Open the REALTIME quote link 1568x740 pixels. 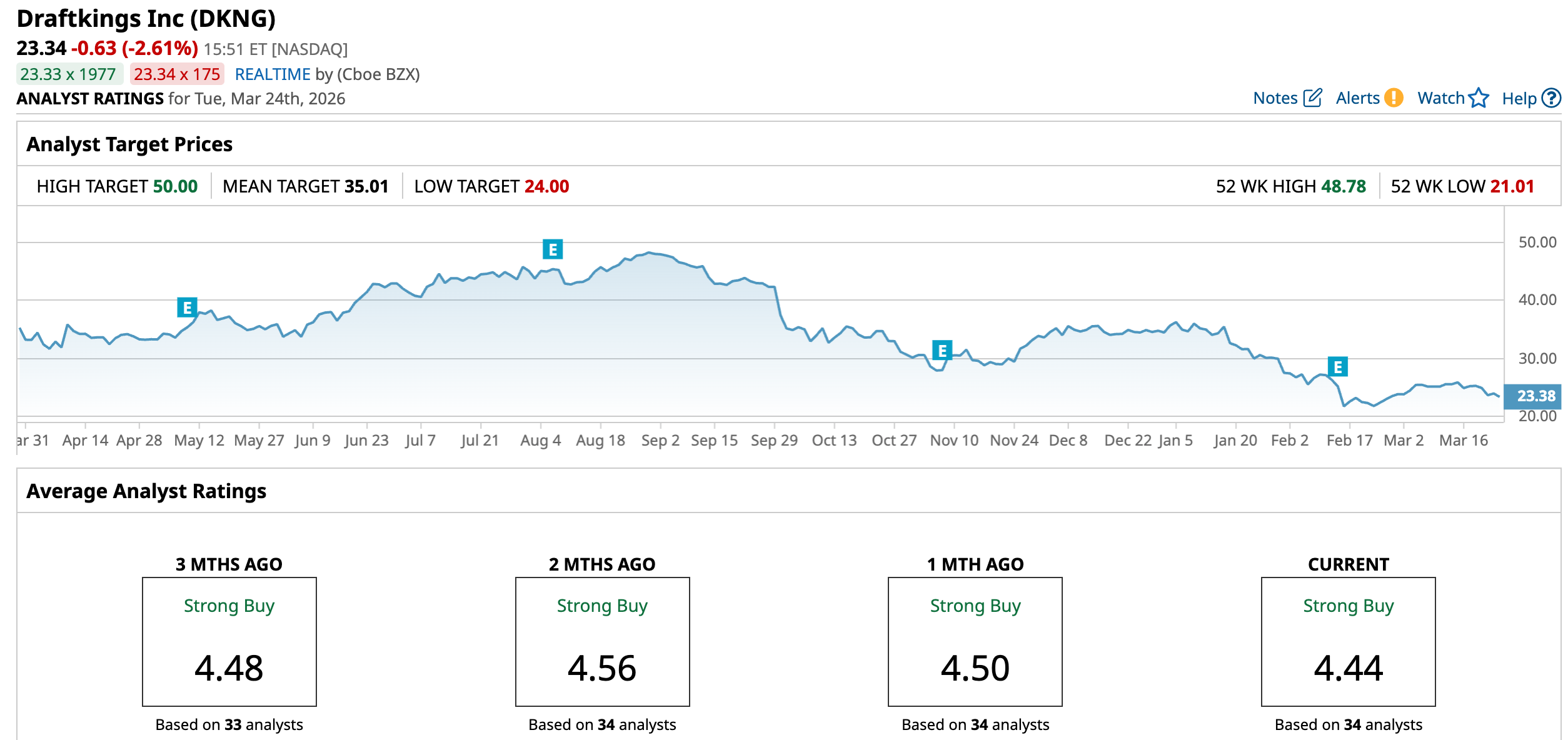click(273, 74)
